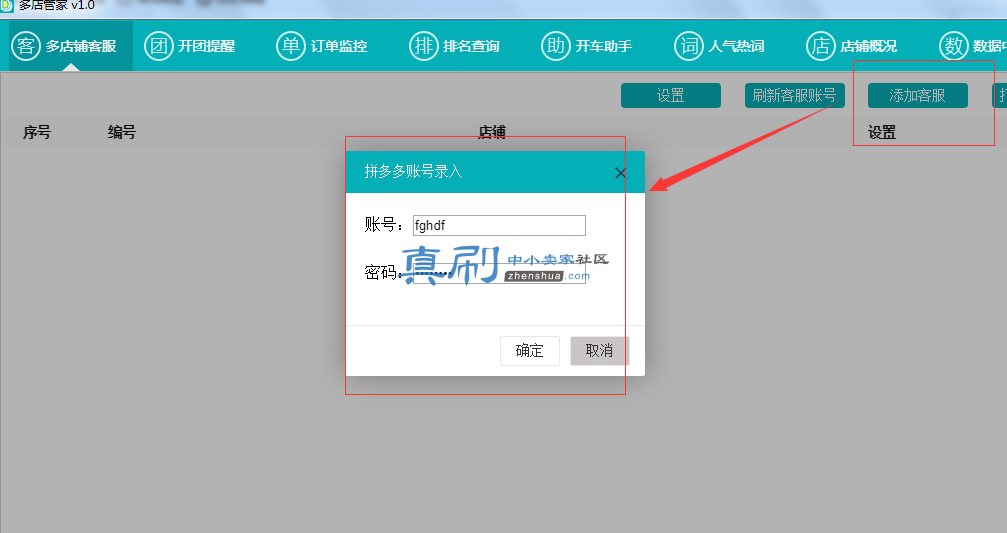The height and width of the screenshot is (533, 1007).
Task: Click the 添加客服 button
Action: 918,96
